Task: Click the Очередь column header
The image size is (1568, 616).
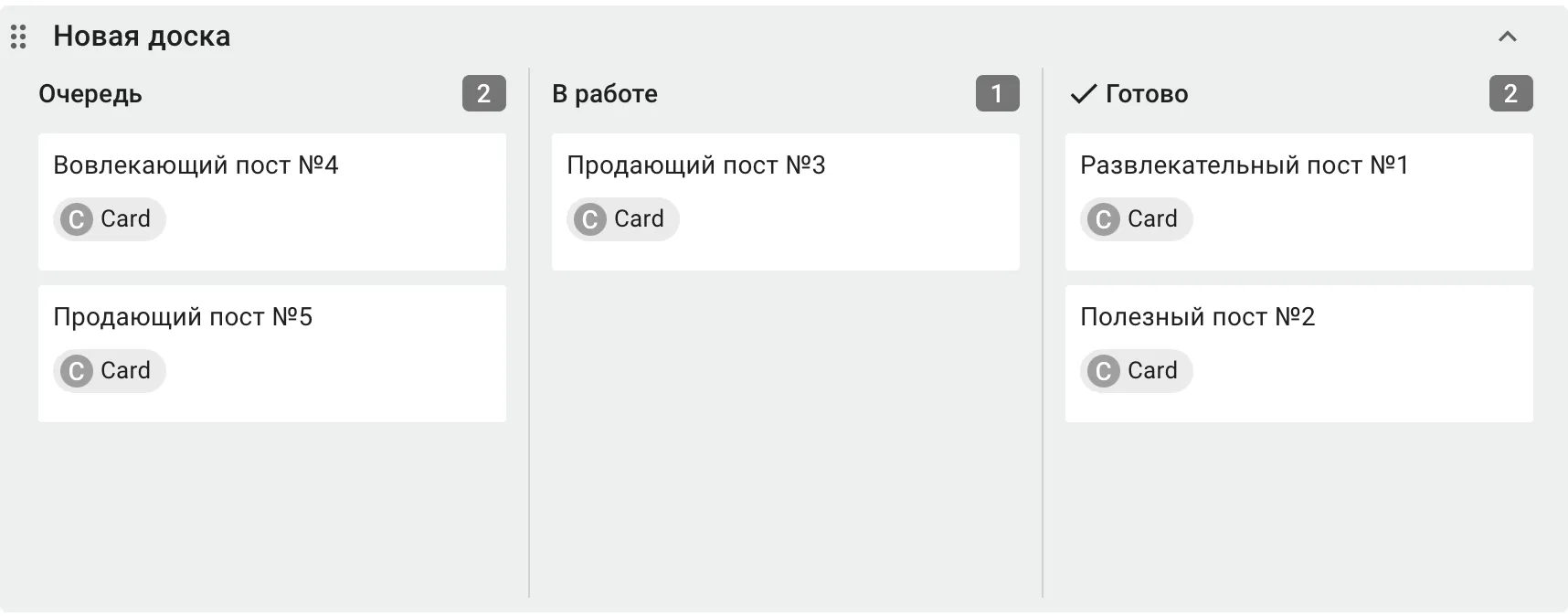Action: tap(89, 93)
